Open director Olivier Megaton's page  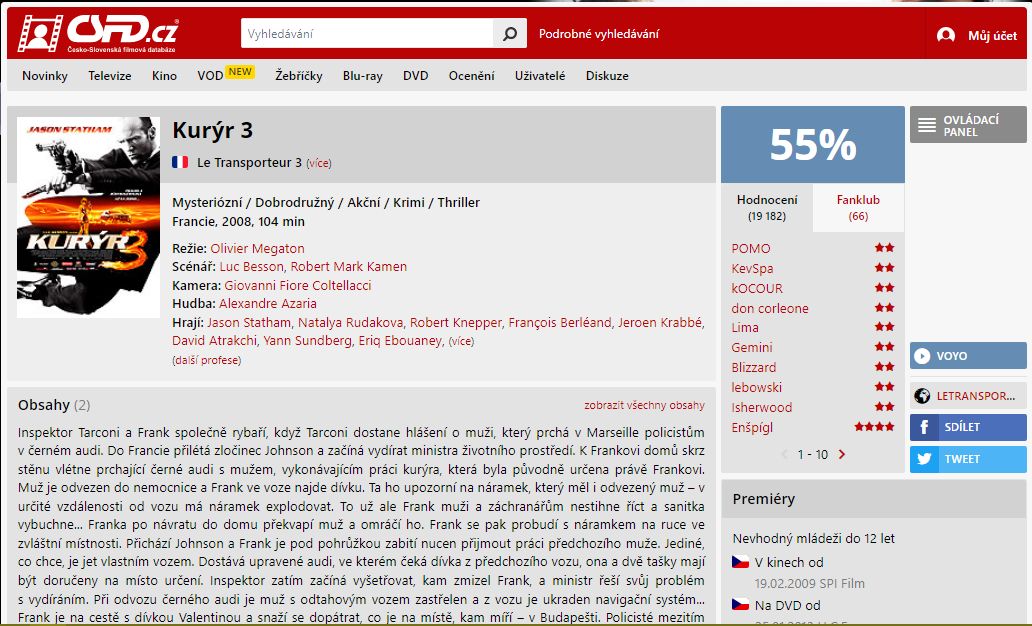pyautogui.click(x=257, y=248)
